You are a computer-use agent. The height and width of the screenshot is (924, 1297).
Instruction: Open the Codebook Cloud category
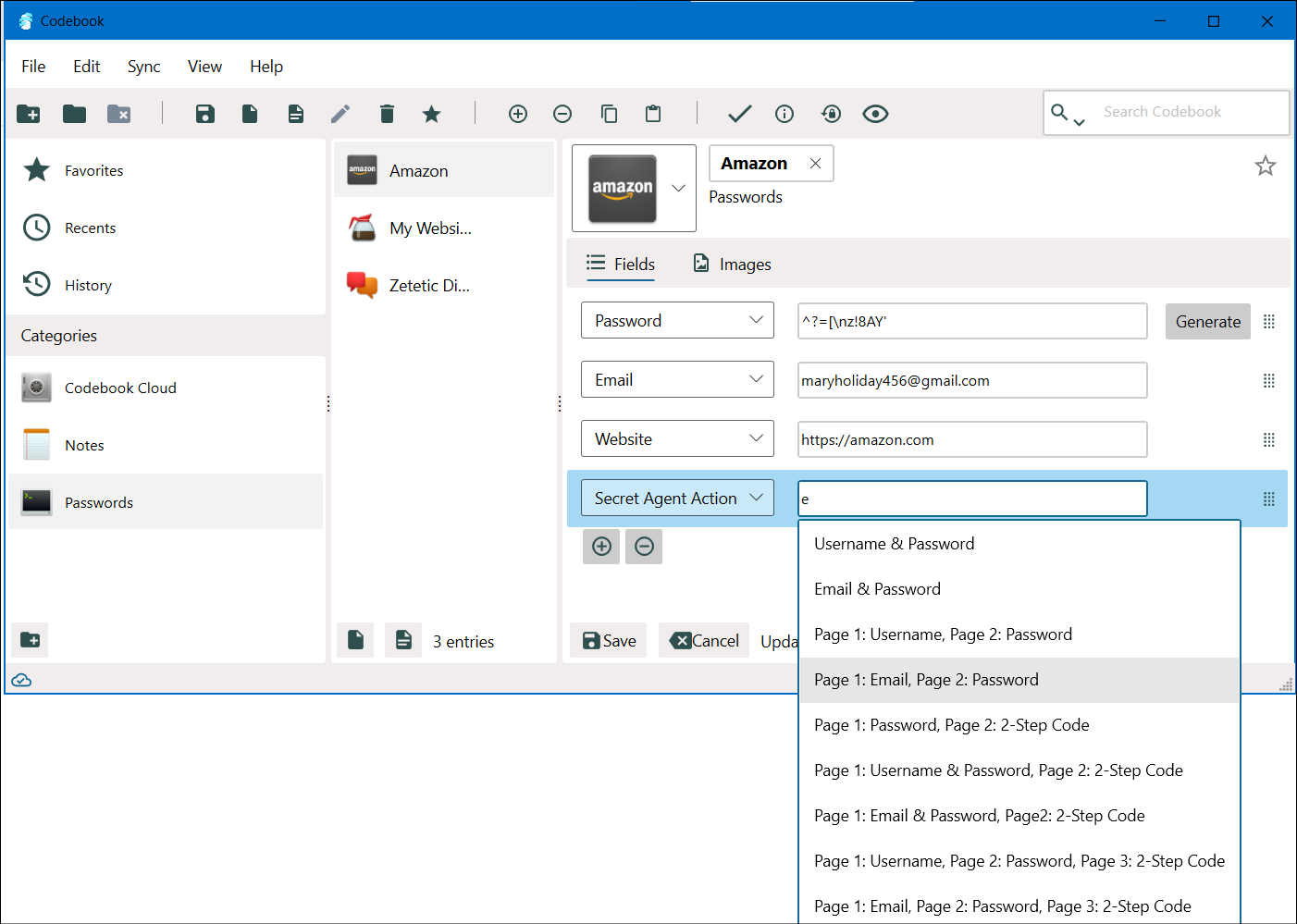tap(167, 388)
